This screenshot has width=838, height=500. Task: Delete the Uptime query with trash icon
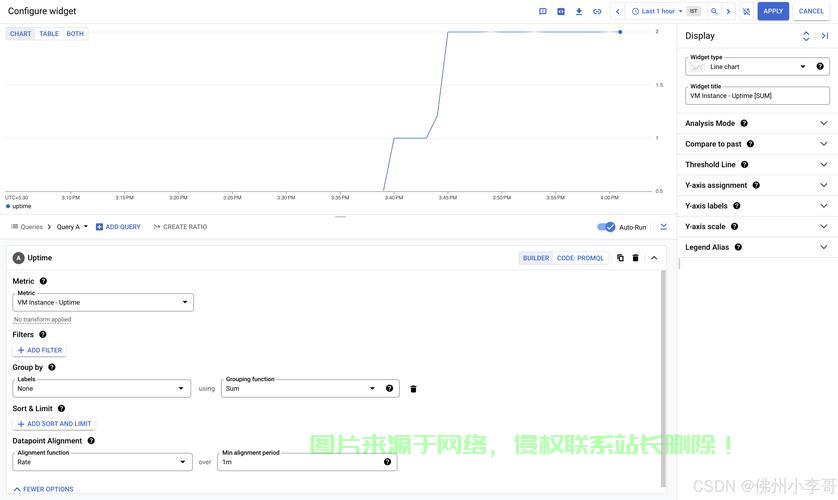point(635,258)
